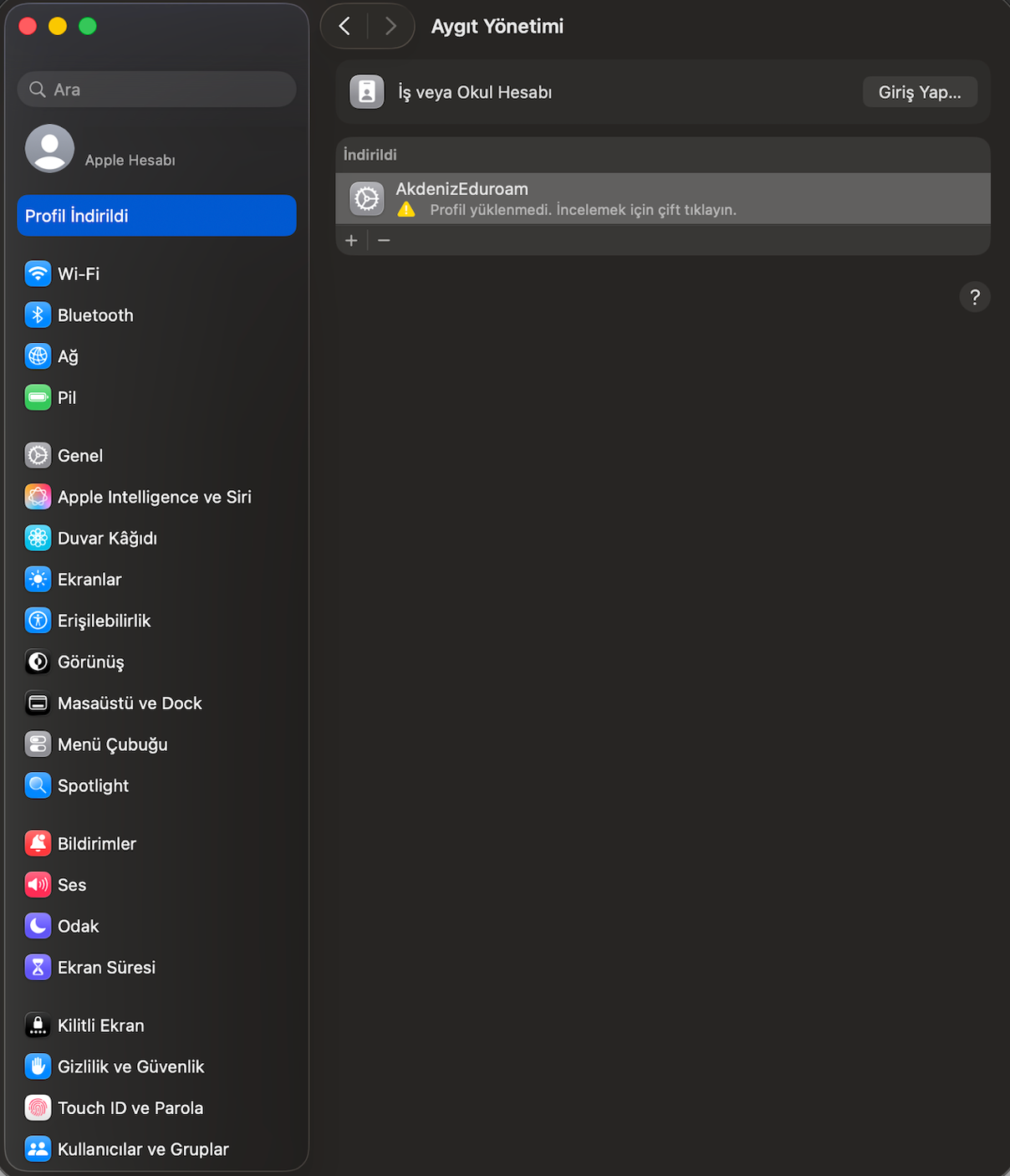This screenshot has width=1010, height=1176.
Task: Select Profil İndirildi in the sidebar
Action: tap(156, 216)
